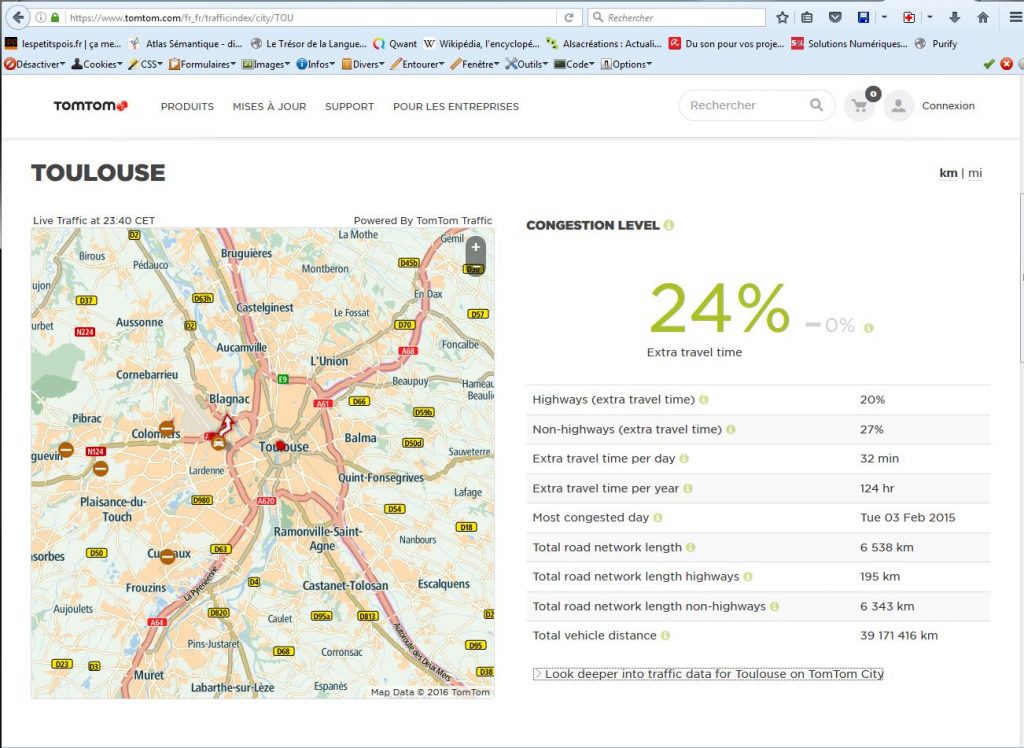1024x748 pixels.
Task: Open the Cookies dropdown in developer toolbar
Action: pos(97,64)
